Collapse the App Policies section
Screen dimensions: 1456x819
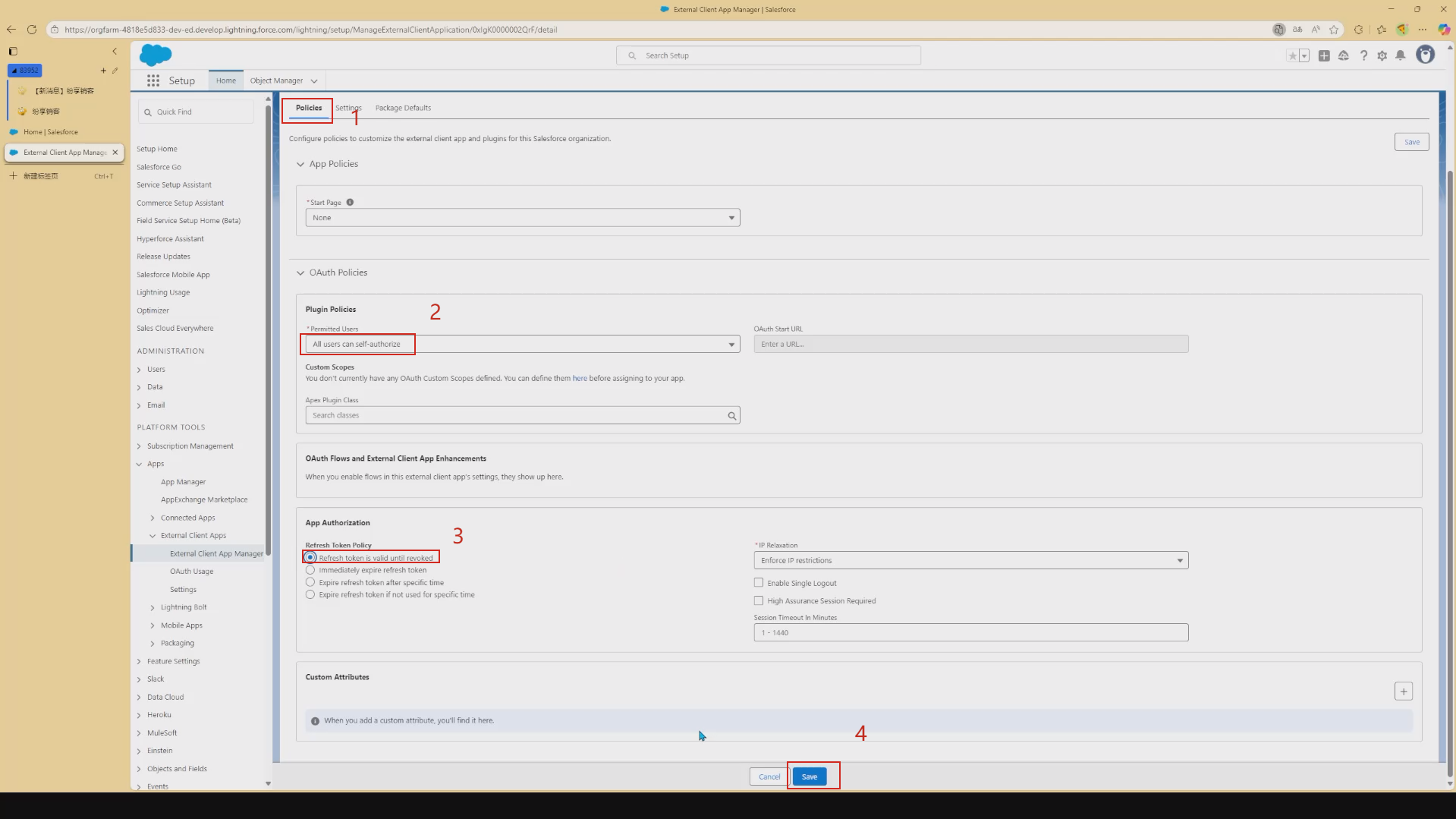click(x=300, y=164)
